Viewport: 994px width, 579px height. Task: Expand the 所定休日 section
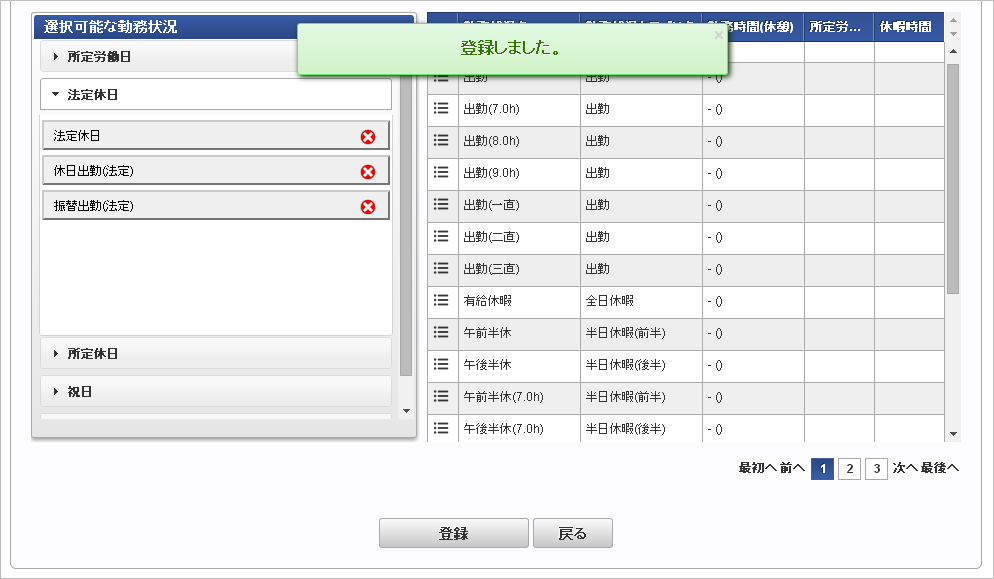(216, 353)
